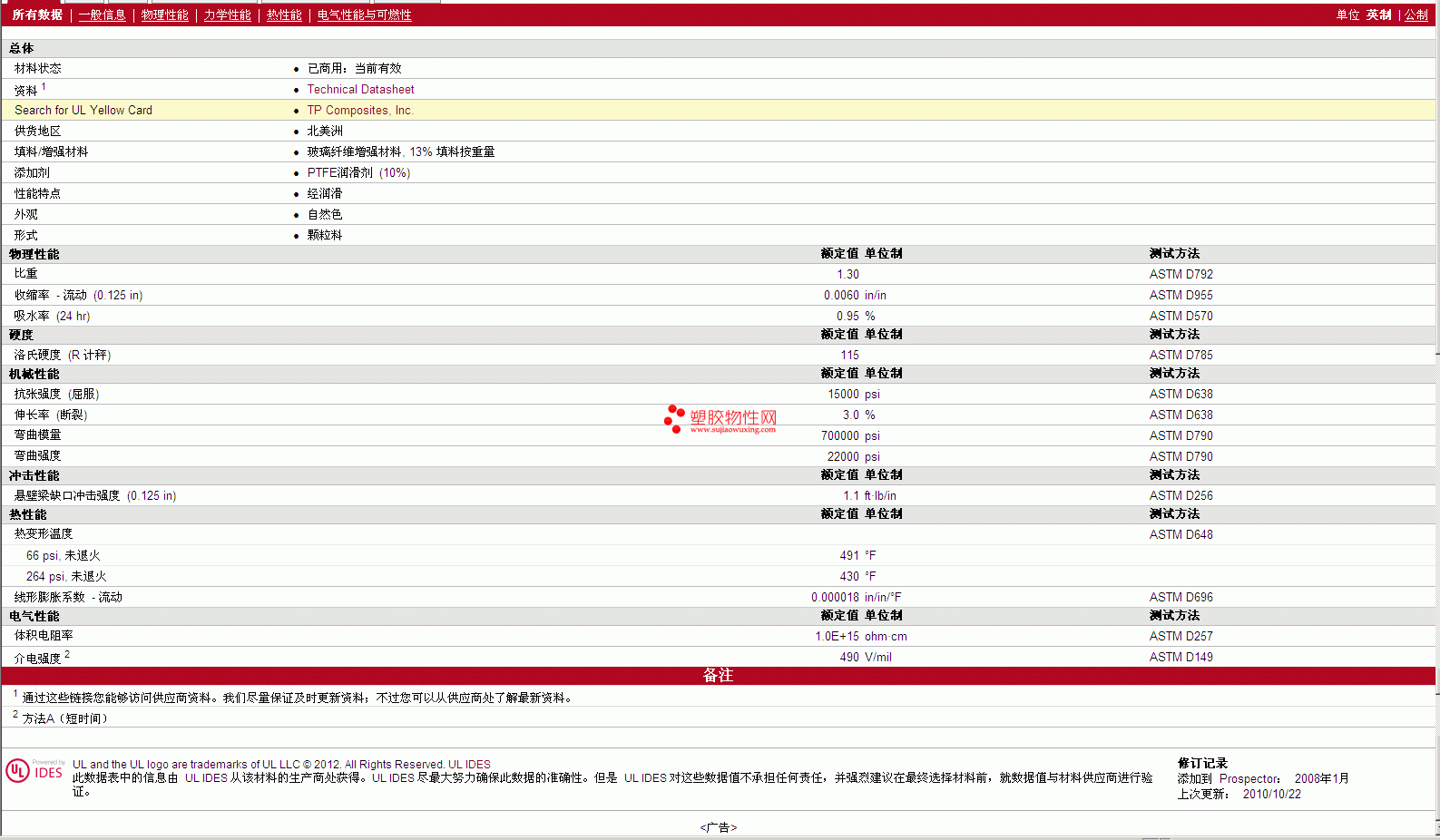Click the 经润滑 feature value

[325, 193]
